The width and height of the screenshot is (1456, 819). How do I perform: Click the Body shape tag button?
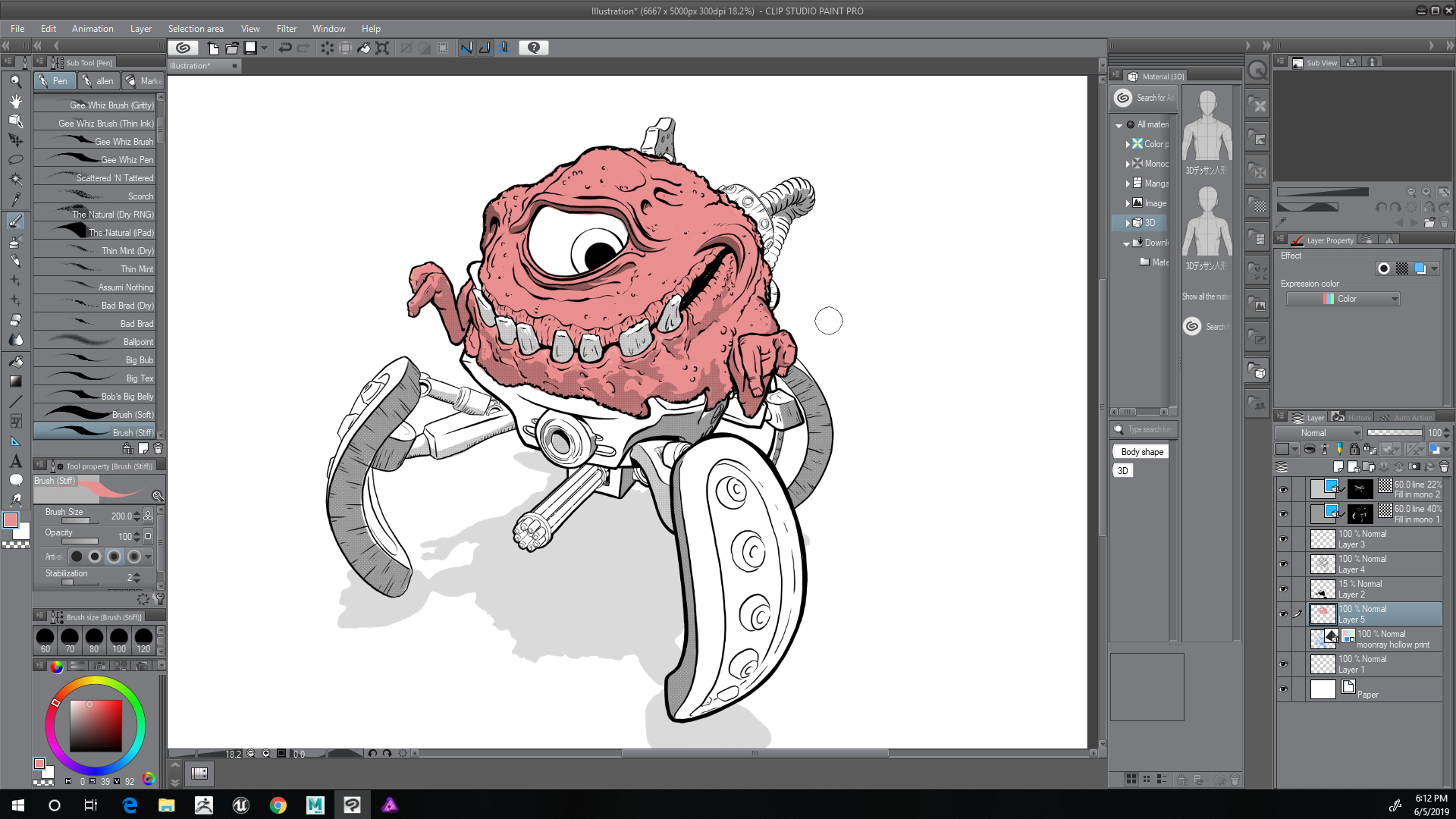1141,452
